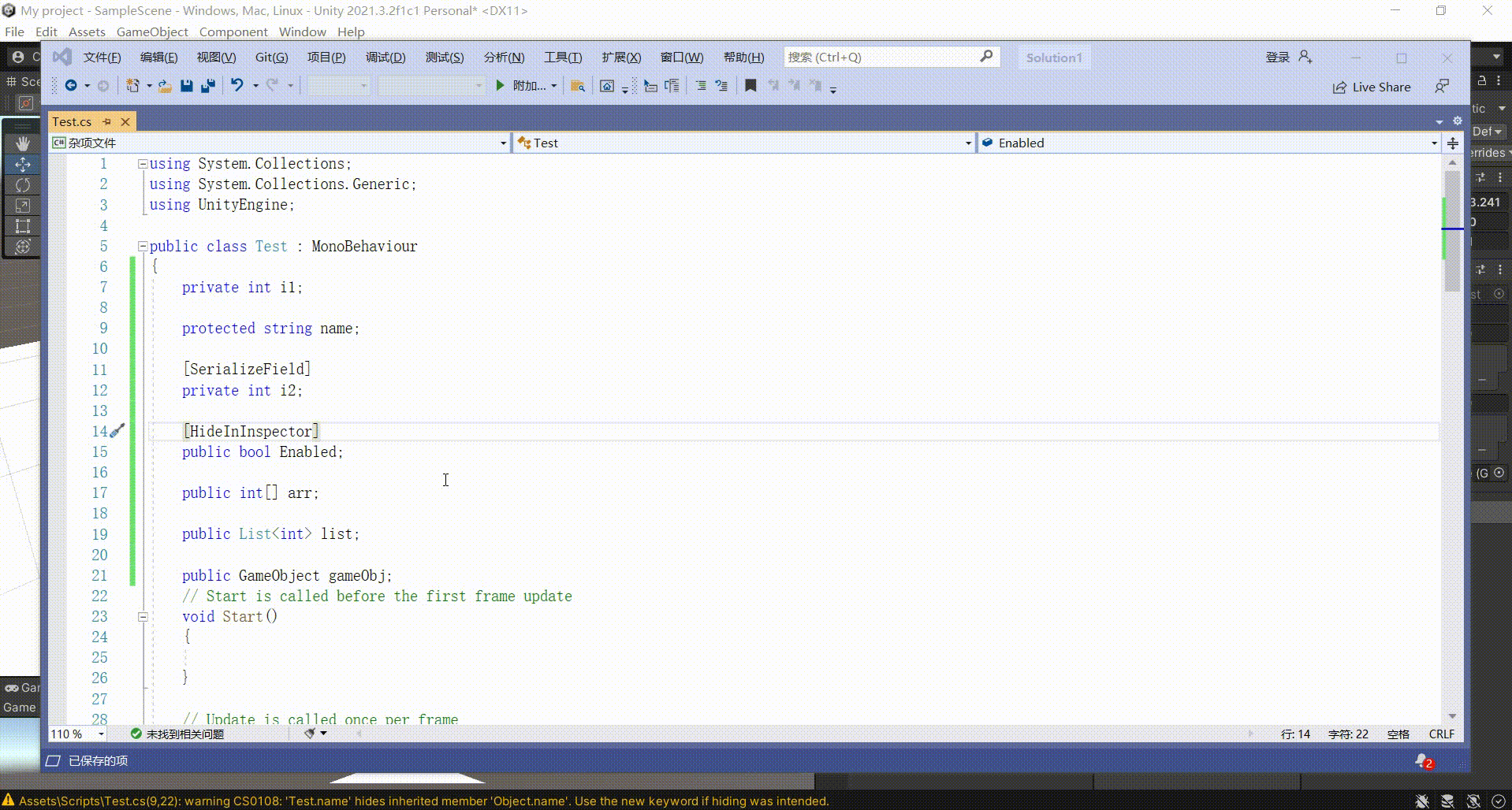1512x810 pixels.
Task: Click the New Item icon in toolbar
Action: coord(132,86)
